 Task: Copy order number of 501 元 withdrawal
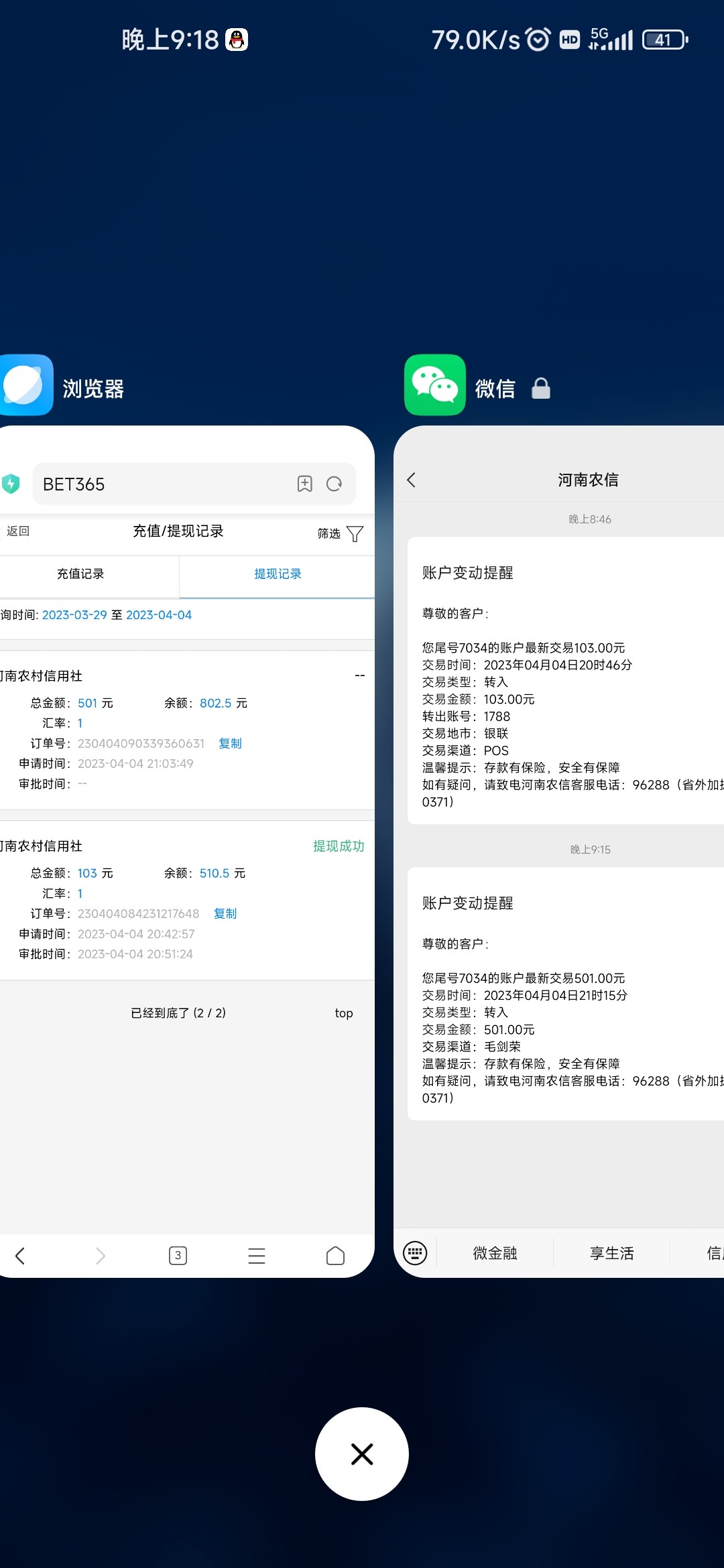(x=230, y=744)
